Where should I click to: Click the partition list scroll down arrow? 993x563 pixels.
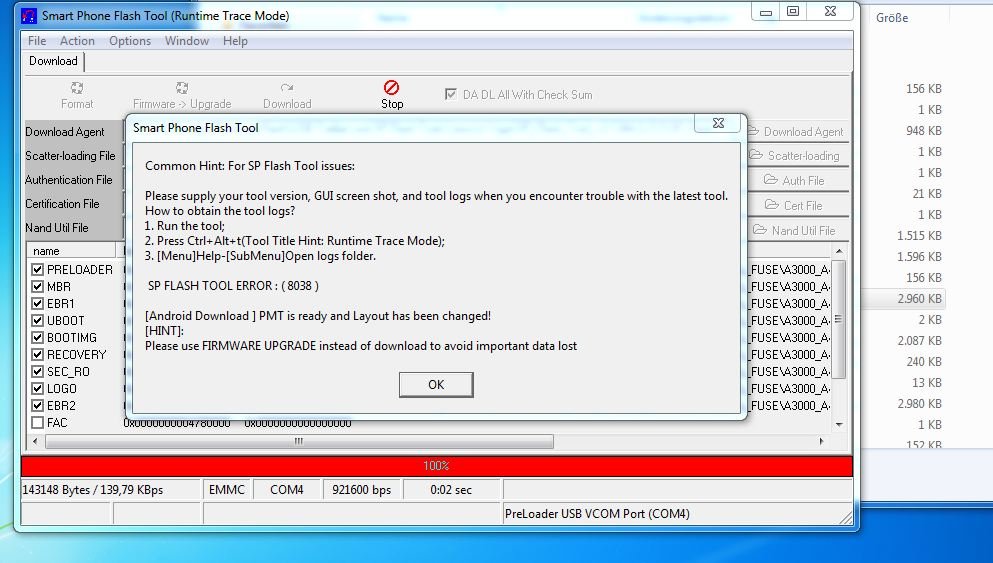[838, 424]
